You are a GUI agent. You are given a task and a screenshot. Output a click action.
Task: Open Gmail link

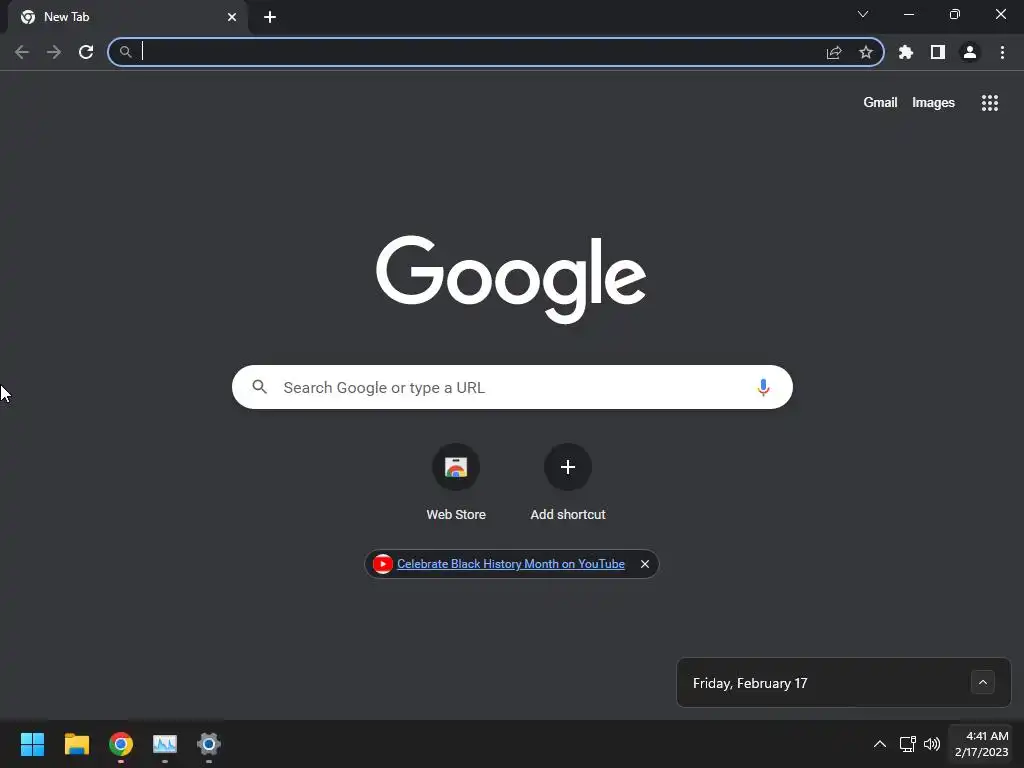pyautogui.click(x=880, y=103)
